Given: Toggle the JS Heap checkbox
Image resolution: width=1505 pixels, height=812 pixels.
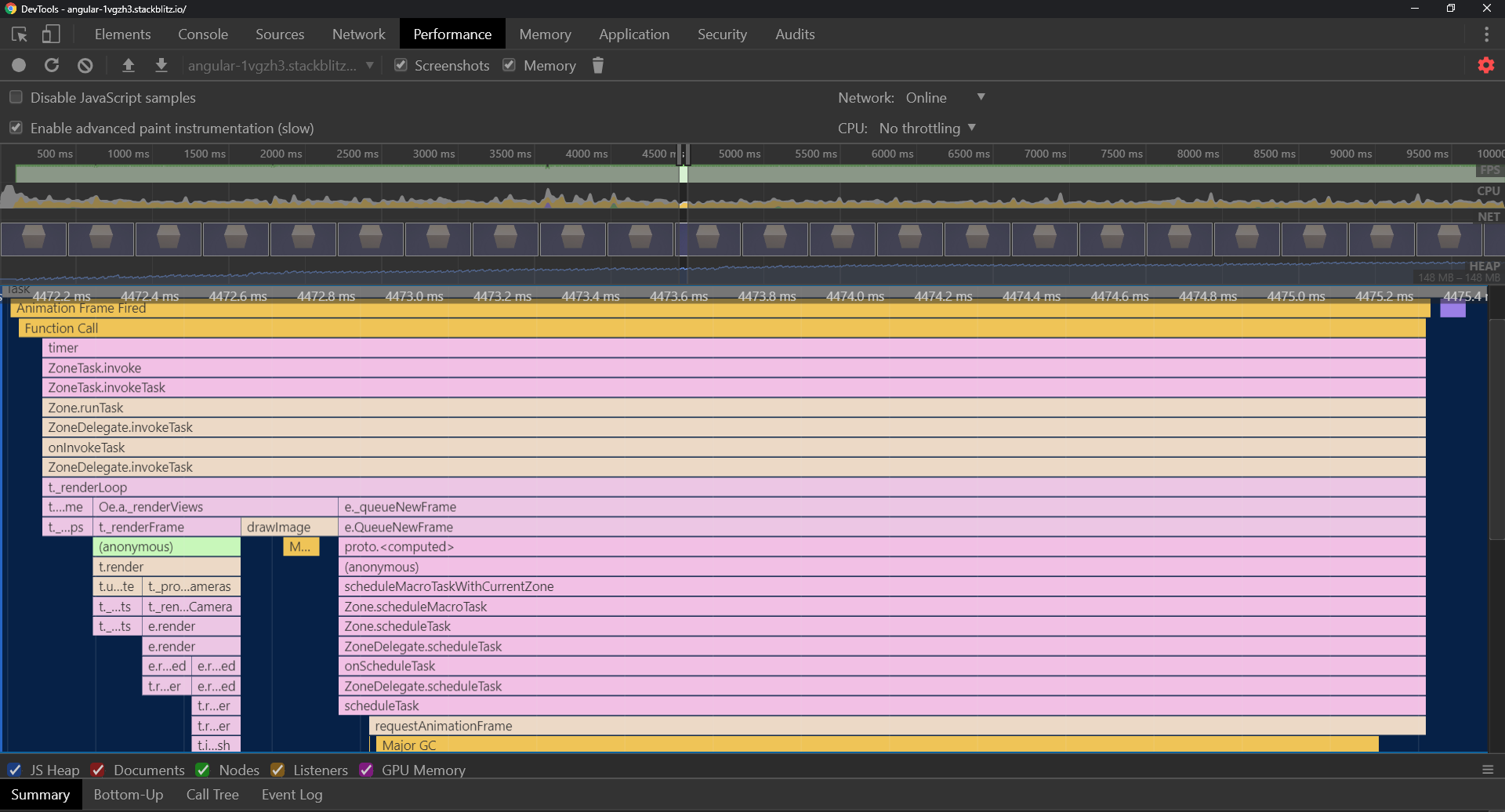Looking at the screenshot, I should pyautogui.click(x=15, y=770).
